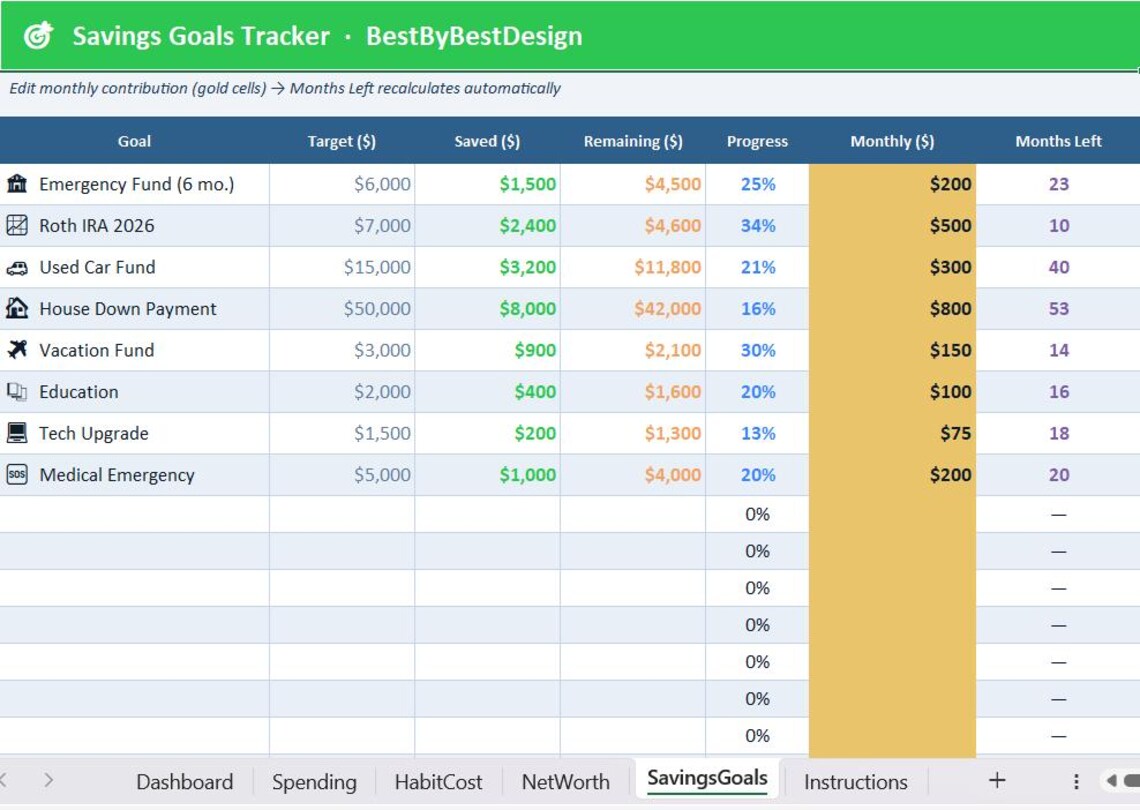Screen dimensions: 1140x810
Task: Click the car icon beside Used Car Fund
Action: [17, 268]
